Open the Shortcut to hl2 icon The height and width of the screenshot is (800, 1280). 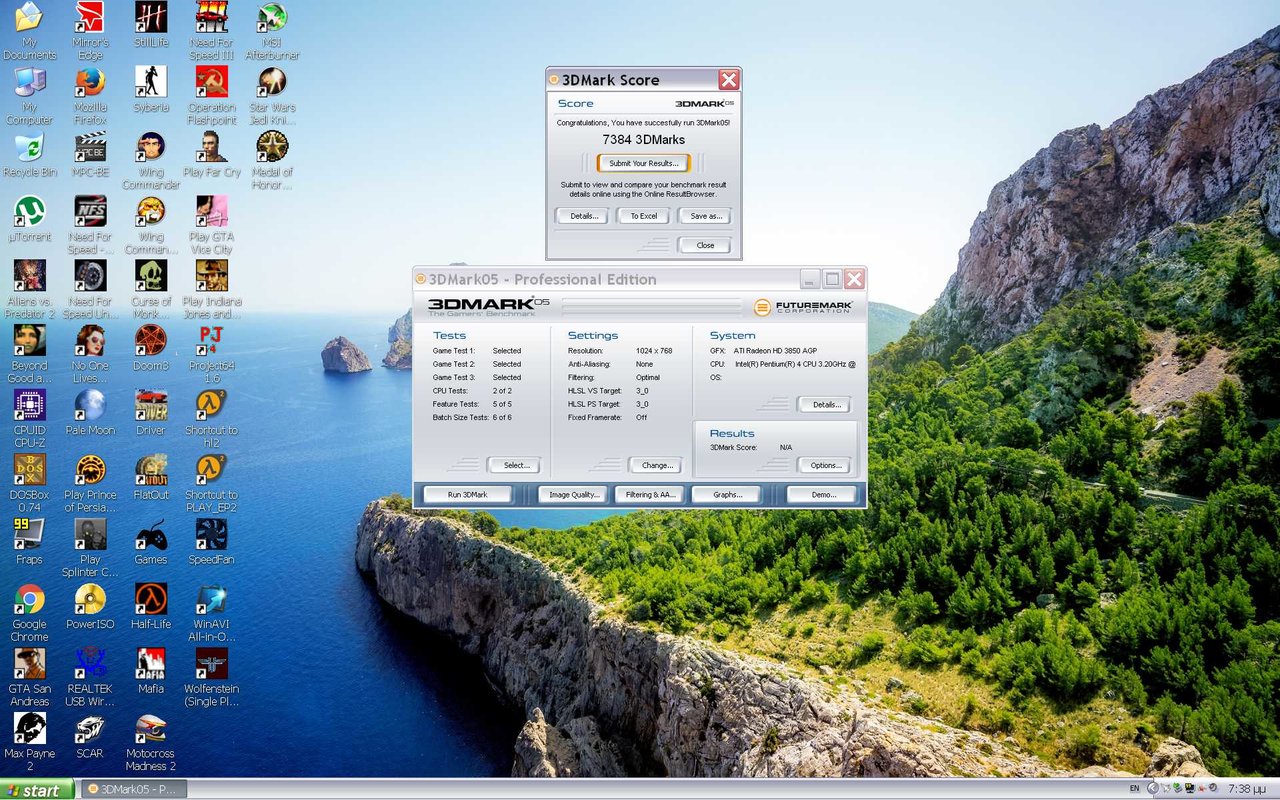pos(212,418)
